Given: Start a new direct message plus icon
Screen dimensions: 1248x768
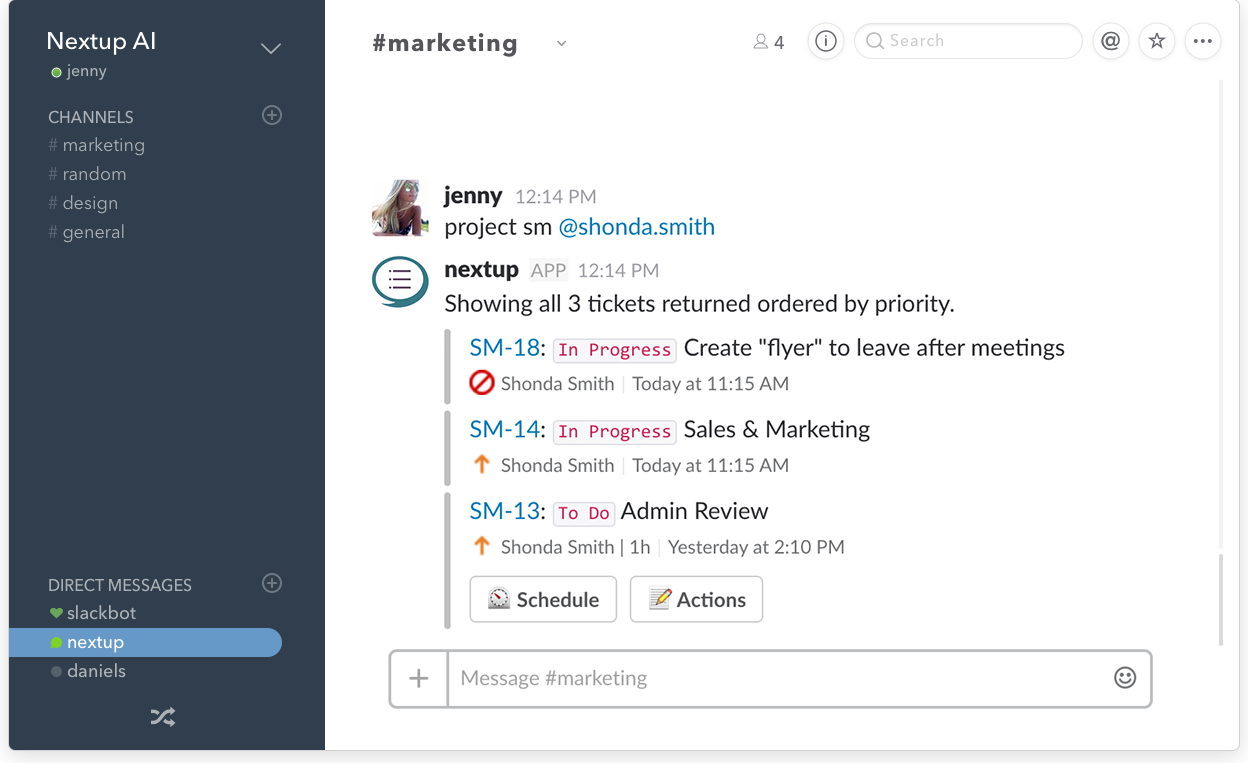Looking at the screenshot, I should tap(271, 584).
